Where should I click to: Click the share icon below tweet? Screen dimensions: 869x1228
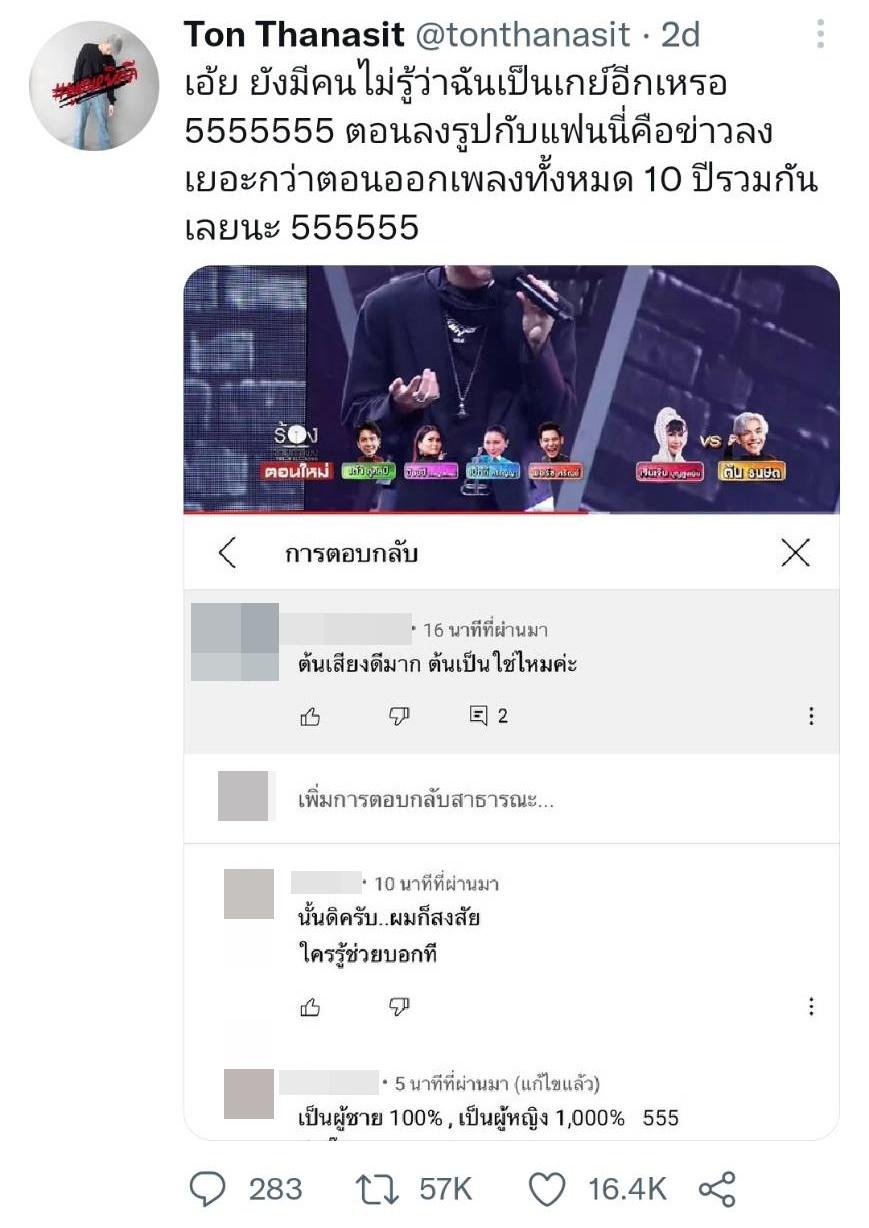[717, 1188]
